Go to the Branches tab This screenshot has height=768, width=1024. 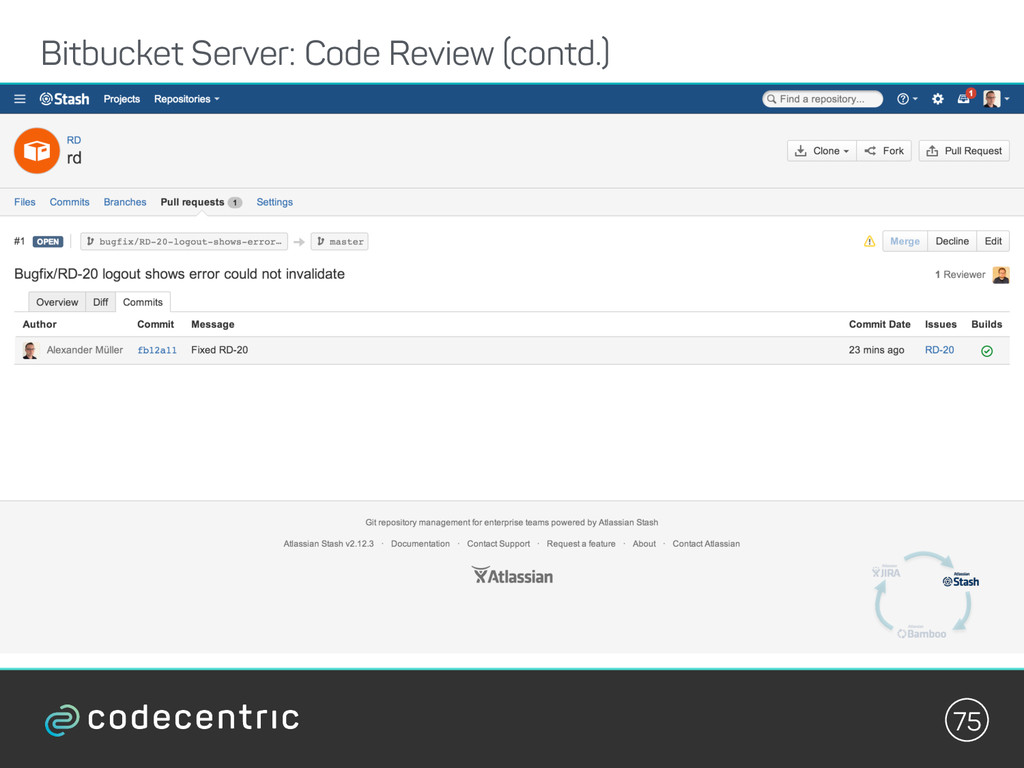point(125,202)
